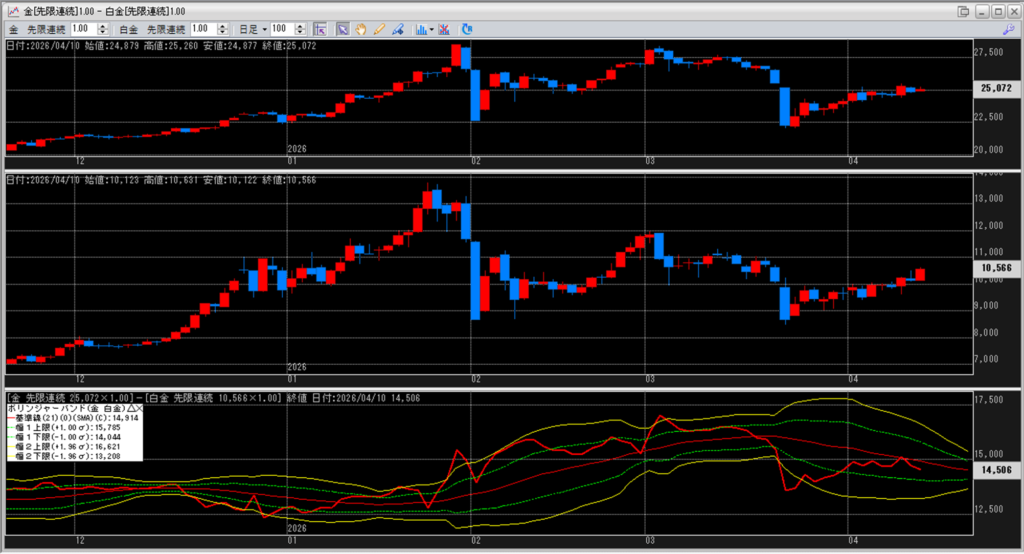Viewport: 1024px width, 554px height.
Task: Click the window title 金[先限連続]1.00 - 白金[先限連続]1.00
Action: point(104,11)
